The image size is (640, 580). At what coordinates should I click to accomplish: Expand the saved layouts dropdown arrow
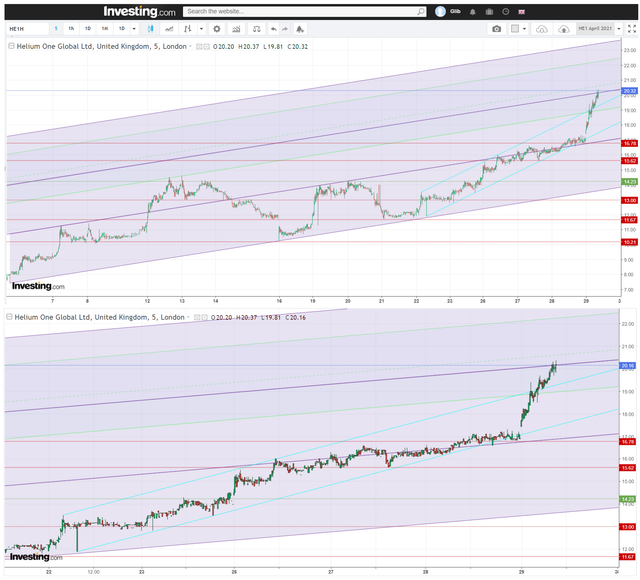click(619, 29)
